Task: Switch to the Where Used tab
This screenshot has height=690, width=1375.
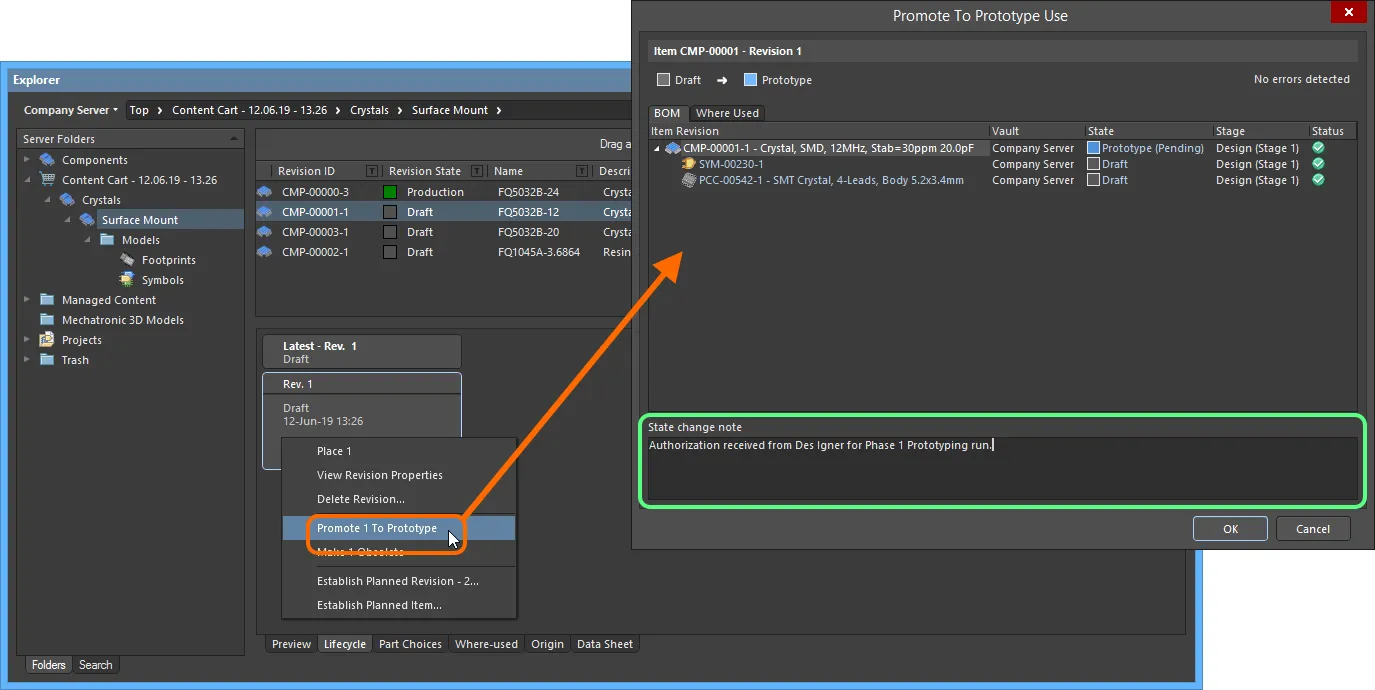Action: (x=727, y=113)
